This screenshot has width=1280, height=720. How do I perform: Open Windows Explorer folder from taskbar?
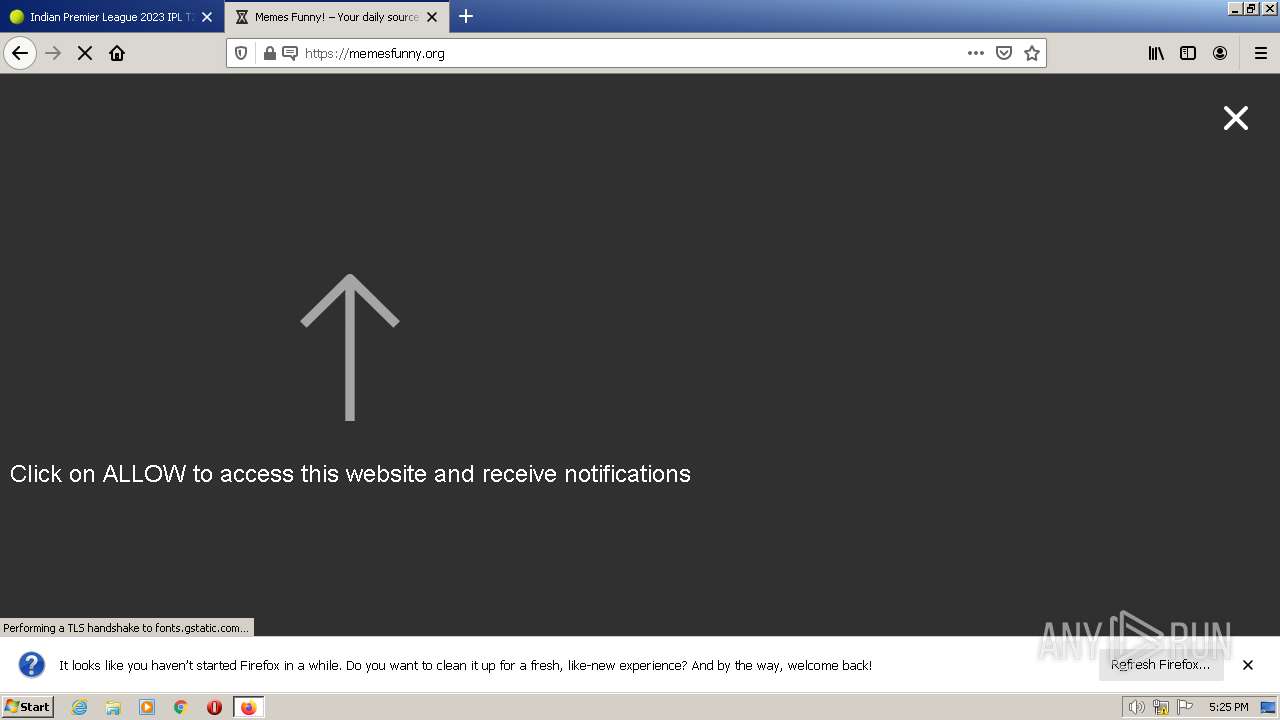[x=113, y=707]
